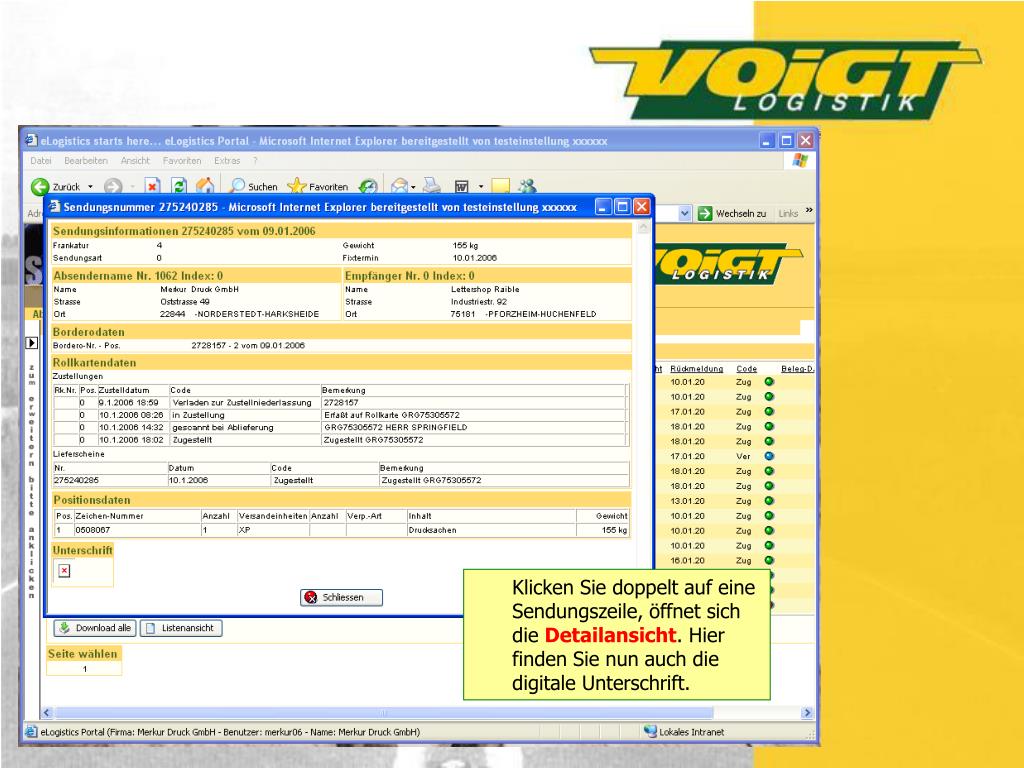This screenshot has width=1024, height=768.
Task: Open the Favoriten menu in menu bar
Action: click(x=182, y=161)
